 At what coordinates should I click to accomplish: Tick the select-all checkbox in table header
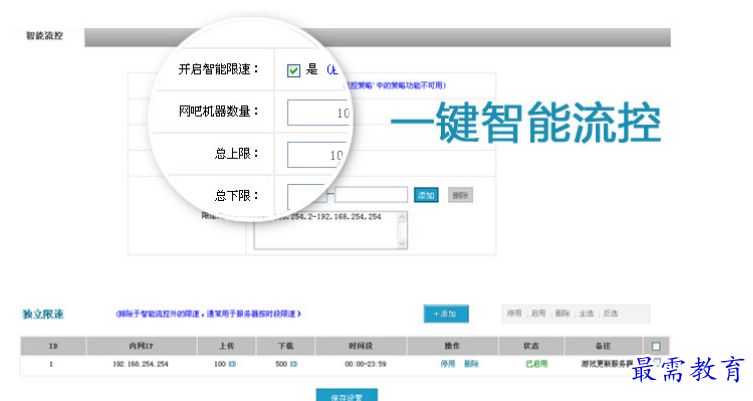click(x=656, y=346)
